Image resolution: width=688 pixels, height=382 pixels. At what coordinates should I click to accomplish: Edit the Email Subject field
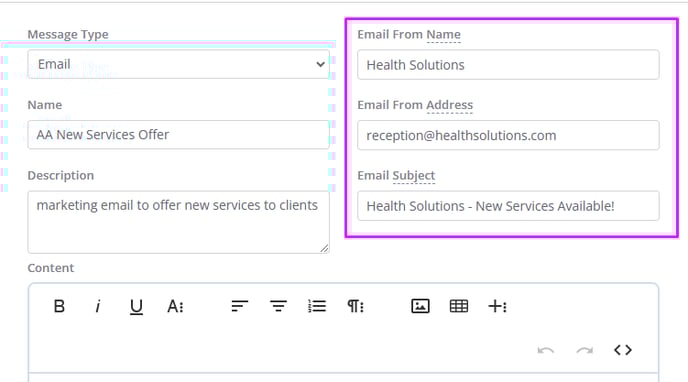[x=508, y=206]
